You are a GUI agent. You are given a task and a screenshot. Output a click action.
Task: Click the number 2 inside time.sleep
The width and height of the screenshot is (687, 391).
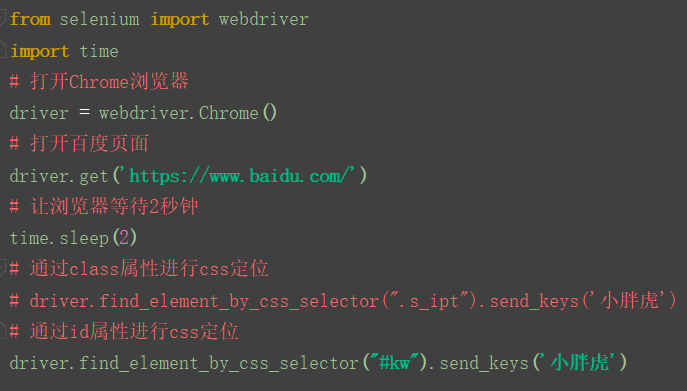pos(124,238)
